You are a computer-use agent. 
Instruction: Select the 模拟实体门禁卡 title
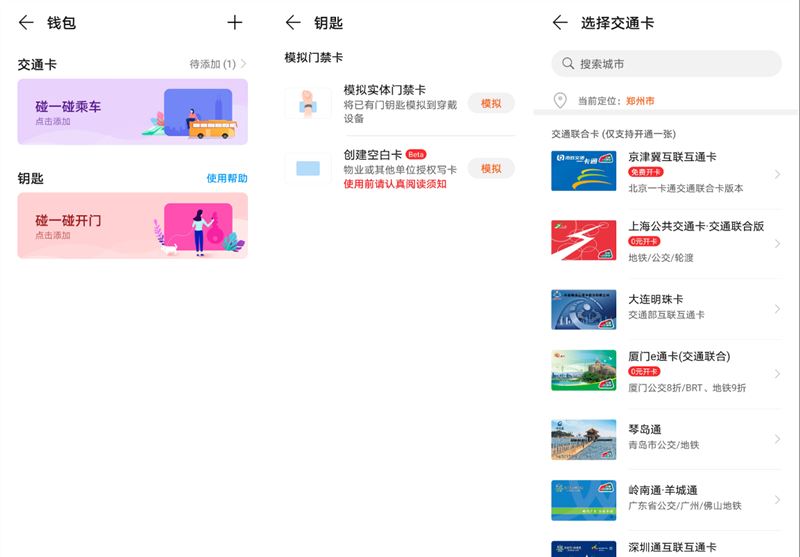[385, 90]
